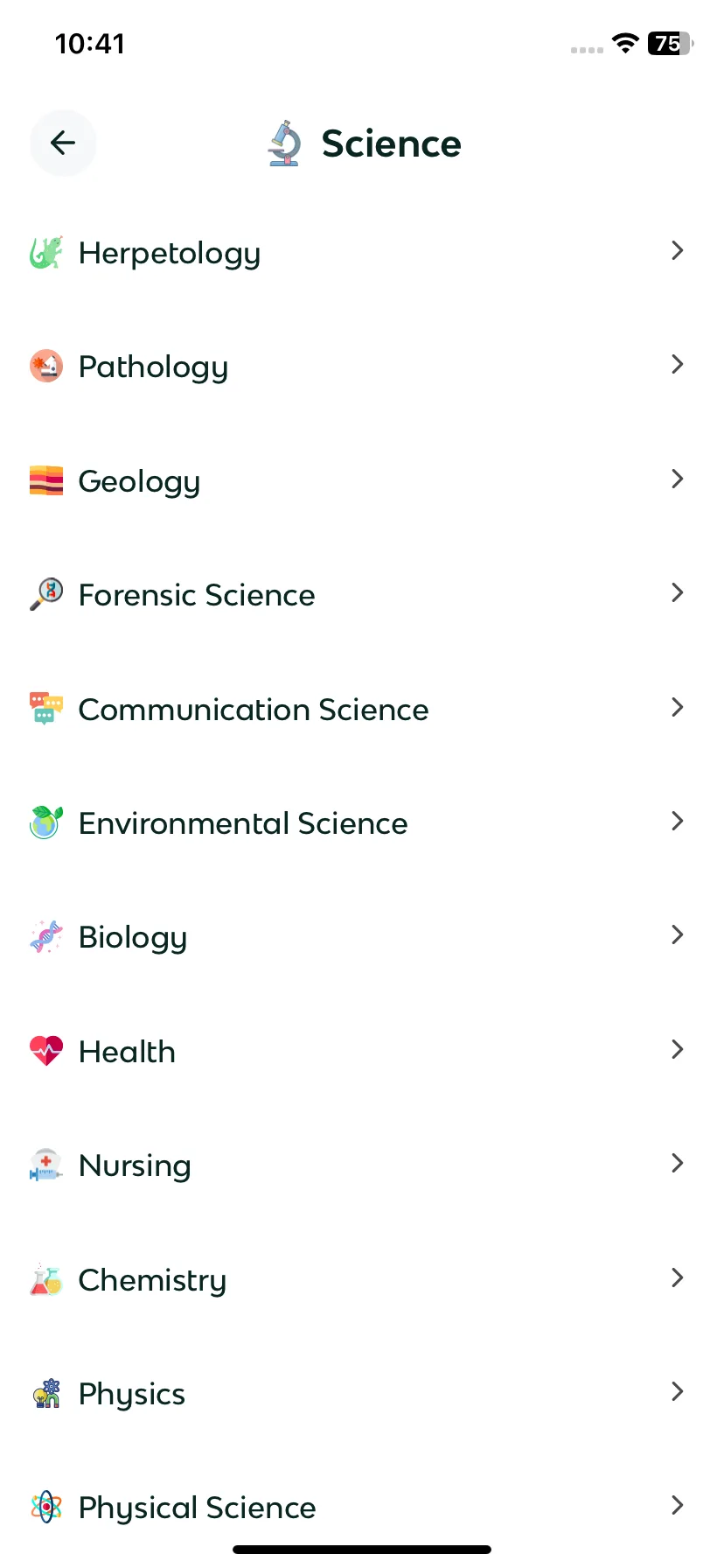Click the Chemistry flask icon
724x1568 pixels.
pyautogui.click(x=46, y=1279)
